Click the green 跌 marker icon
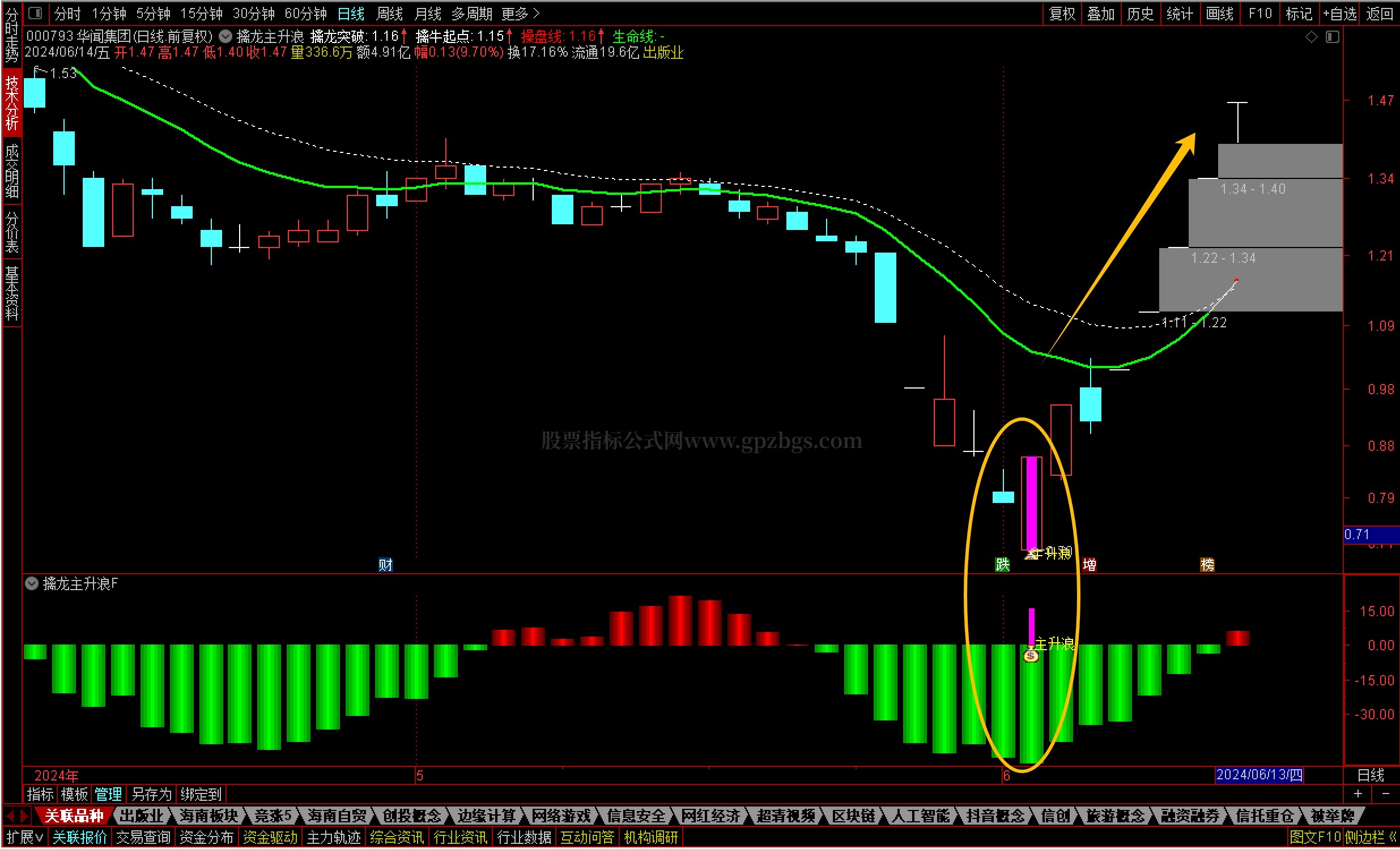The image size is (1400, 849). point(1002,565)
